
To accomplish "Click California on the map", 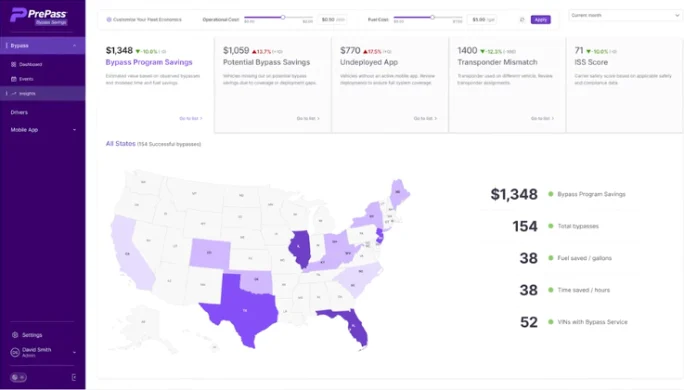I will pos(129,253).
